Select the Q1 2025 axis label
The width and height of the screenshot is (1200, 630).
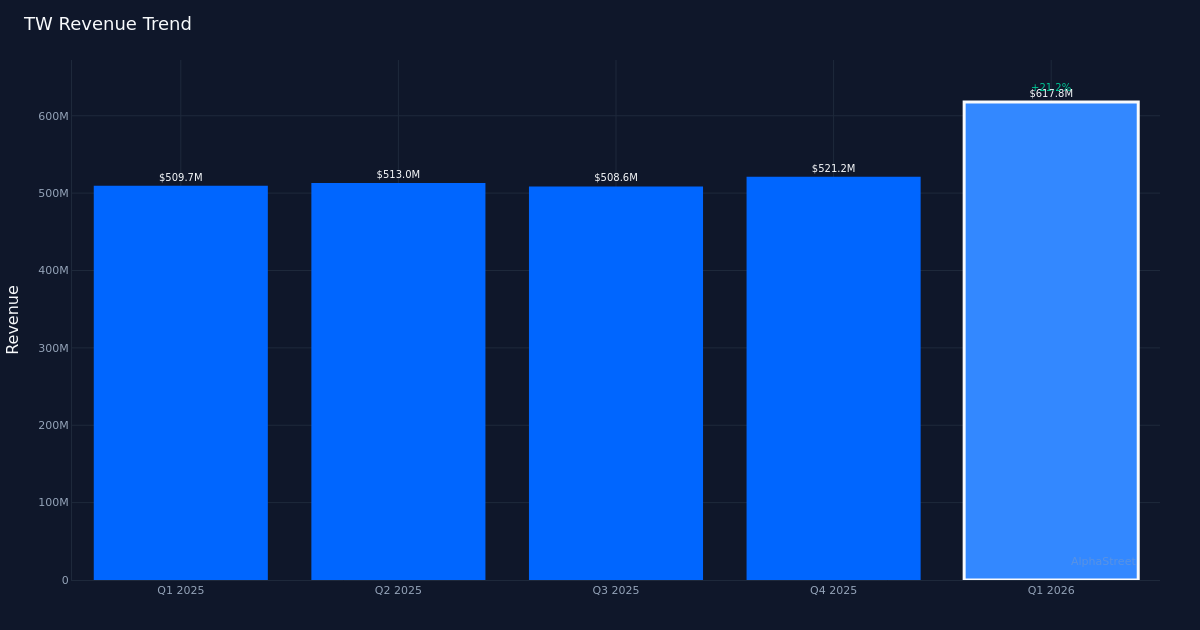tap(180, 590)
